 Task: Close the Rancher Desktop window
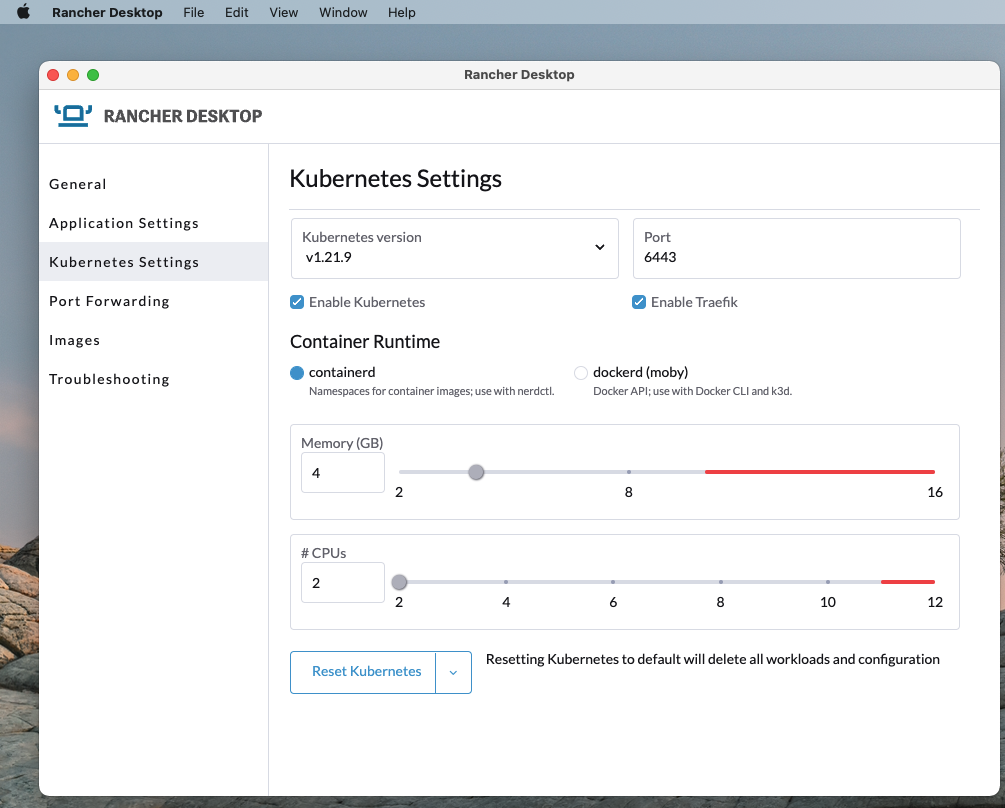(x=53, y=75)
